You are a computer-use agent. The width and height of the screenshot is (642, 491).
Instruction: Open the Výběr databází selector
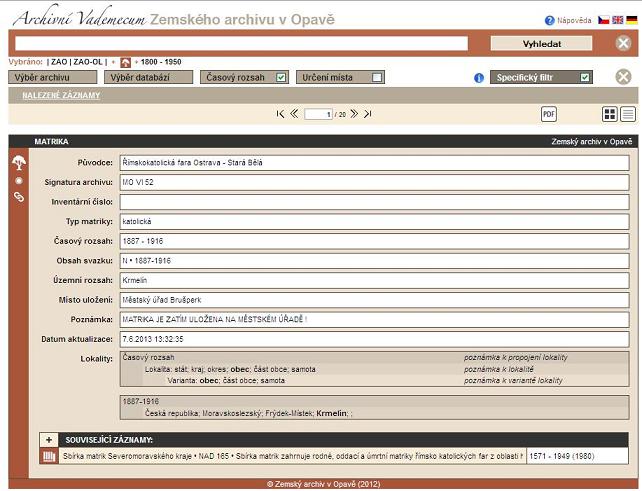point(148,77)
